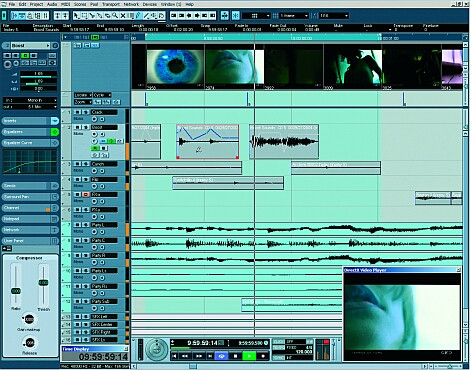Select the Mute X tool
Screen dimensions: 470x370
[x=123, y=15]
